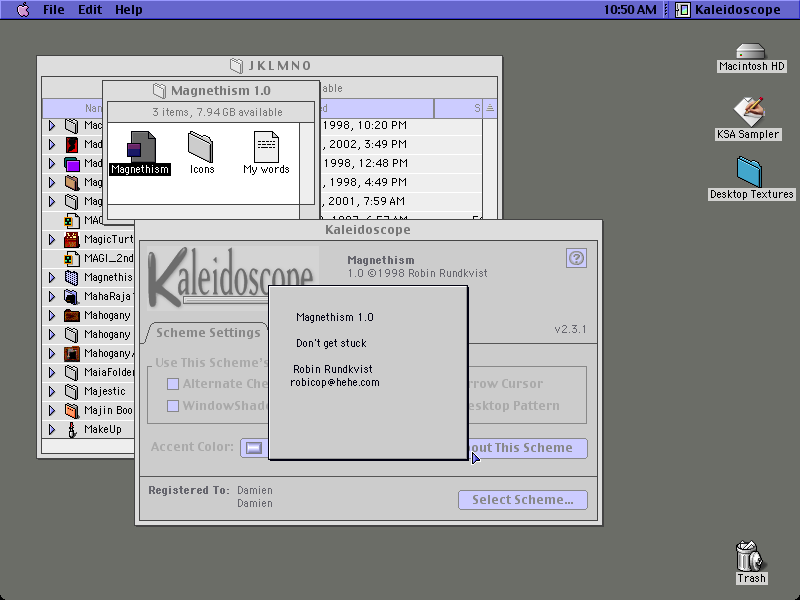
Task: Click the MagicTurt row's icon
Action: pos(71,239)
